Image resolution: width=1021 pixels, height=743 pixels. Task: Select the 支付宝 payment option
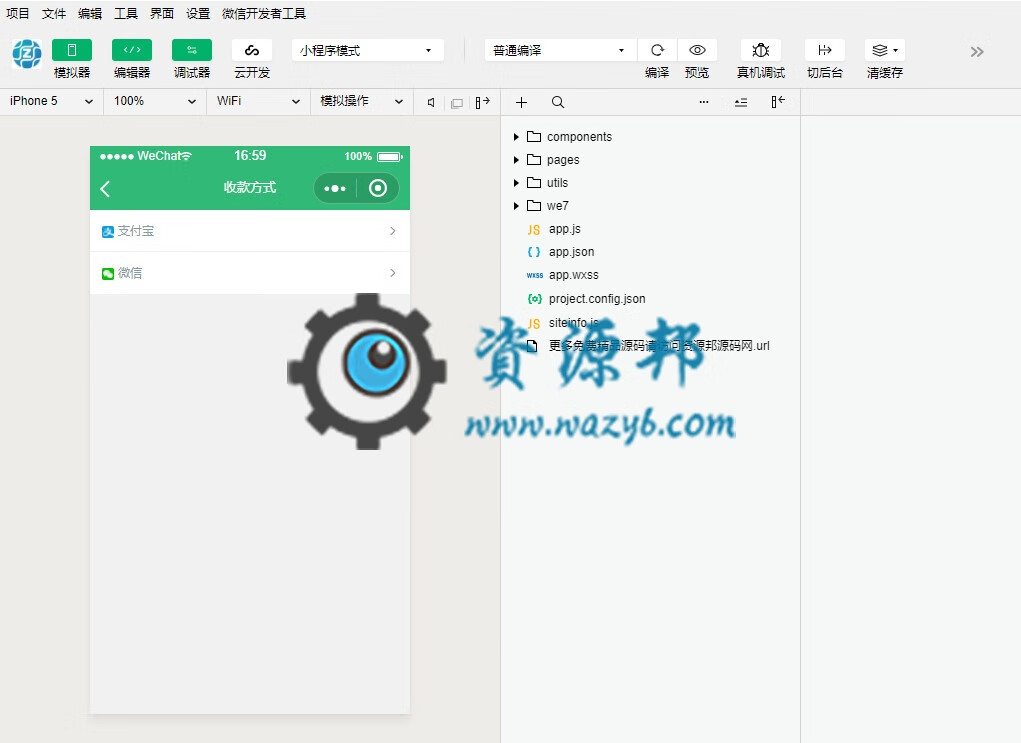pos(249,231)
